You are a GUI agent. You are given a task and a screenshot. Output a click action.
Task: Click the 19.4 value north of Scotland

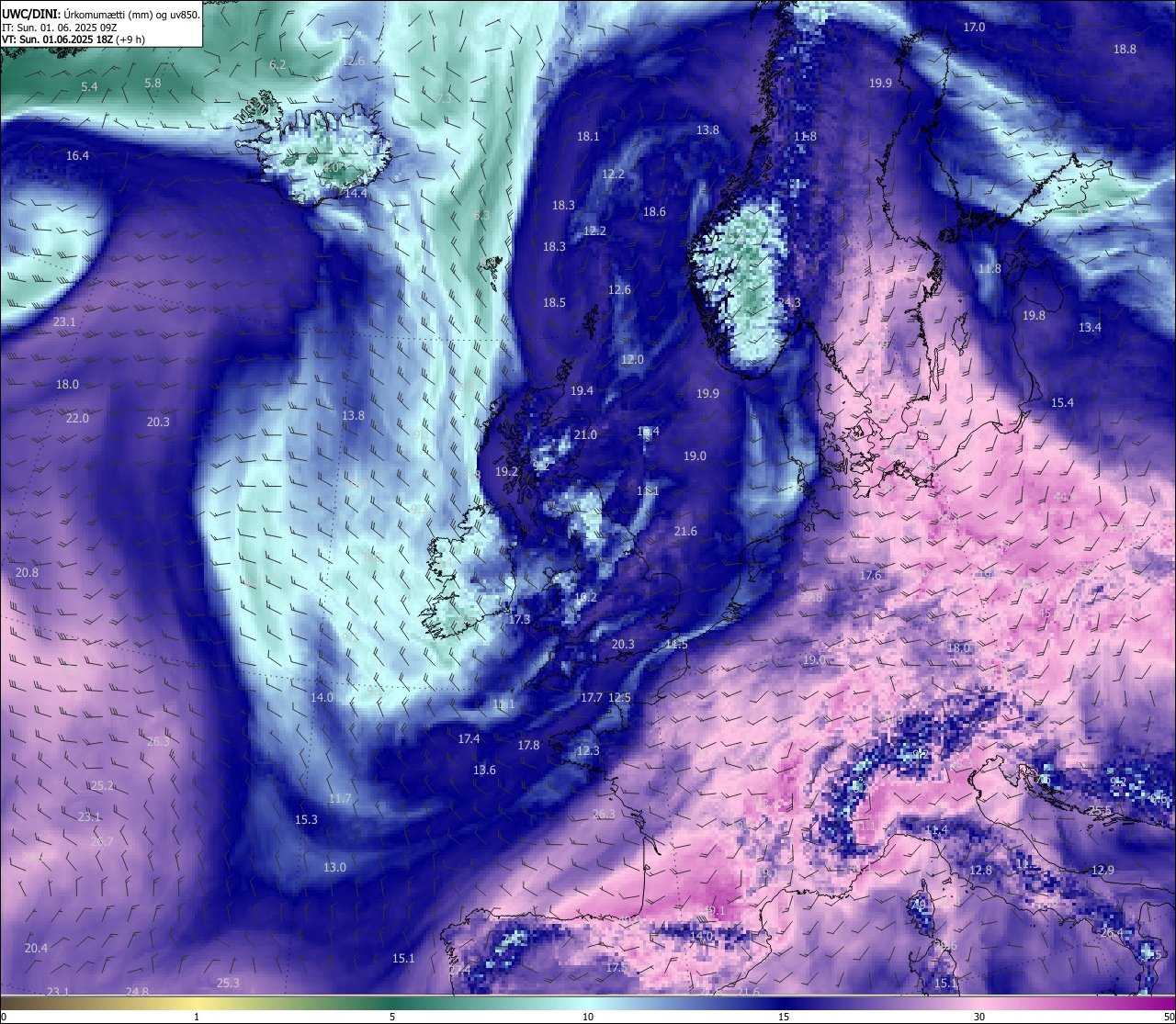(x=582, y=391)
